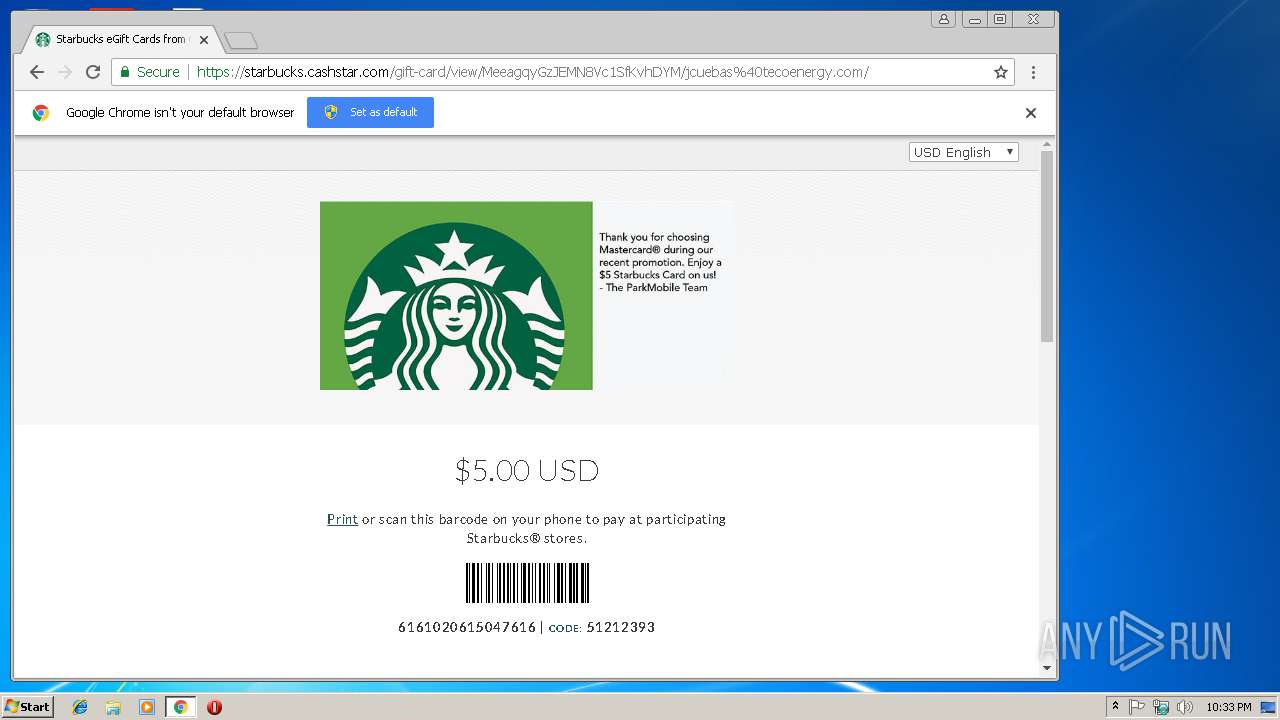Screen dimensions: 1280x720
Task: Click the Chrome logo in the notification bar
Action: (41, 113)
